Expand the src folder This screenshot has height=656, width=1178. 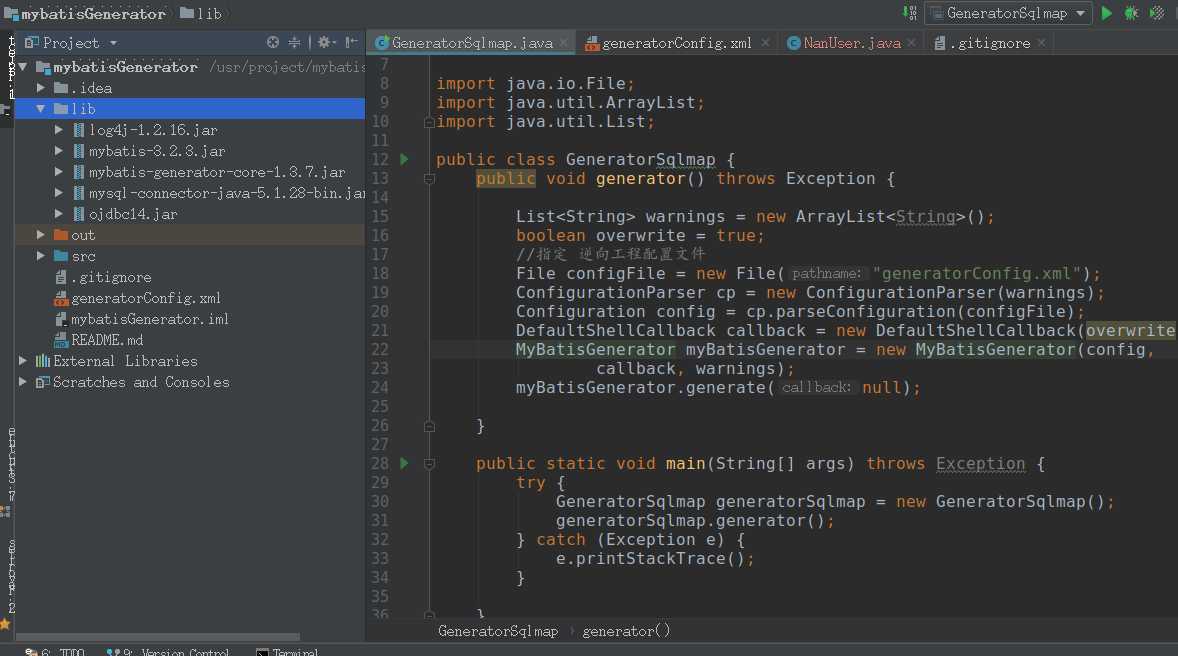[41, 256]
